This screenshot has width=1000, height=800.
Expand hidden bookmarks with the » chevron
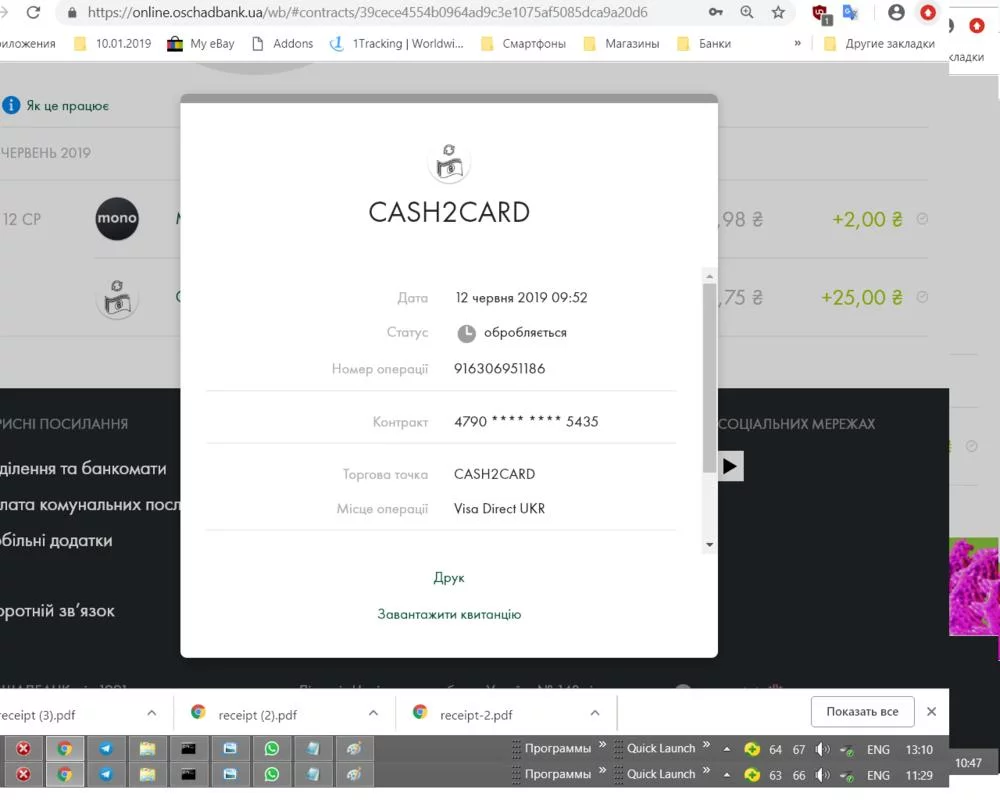coord(797,43)
